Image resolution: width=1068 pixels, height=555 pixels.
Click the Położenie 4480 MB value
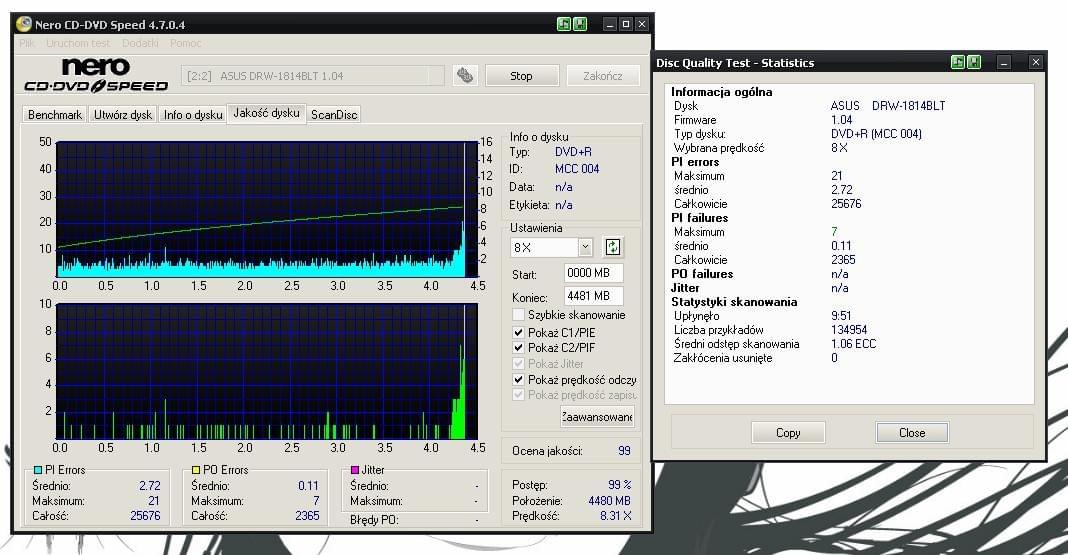coord(610,501)
